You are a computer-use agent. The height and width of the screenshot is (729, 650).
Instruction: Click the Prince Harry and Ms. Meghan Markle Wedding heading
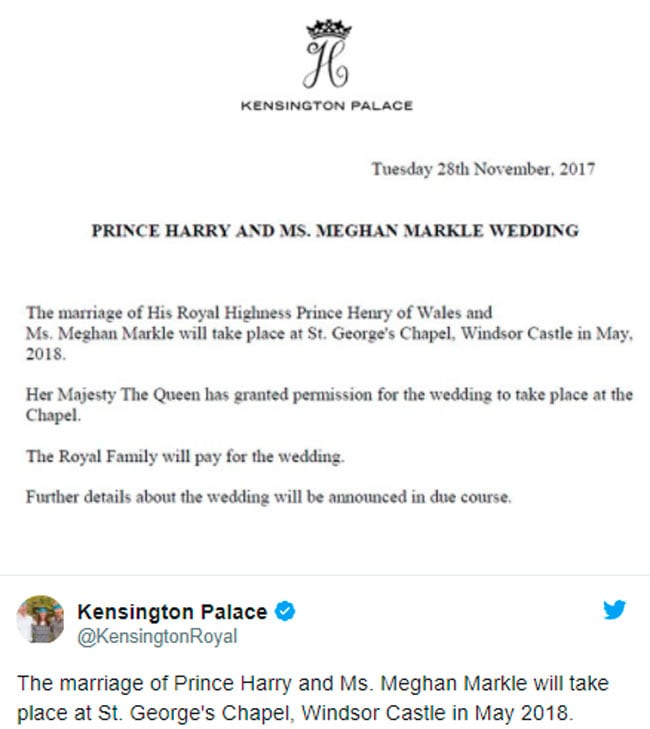click(335, 231)
